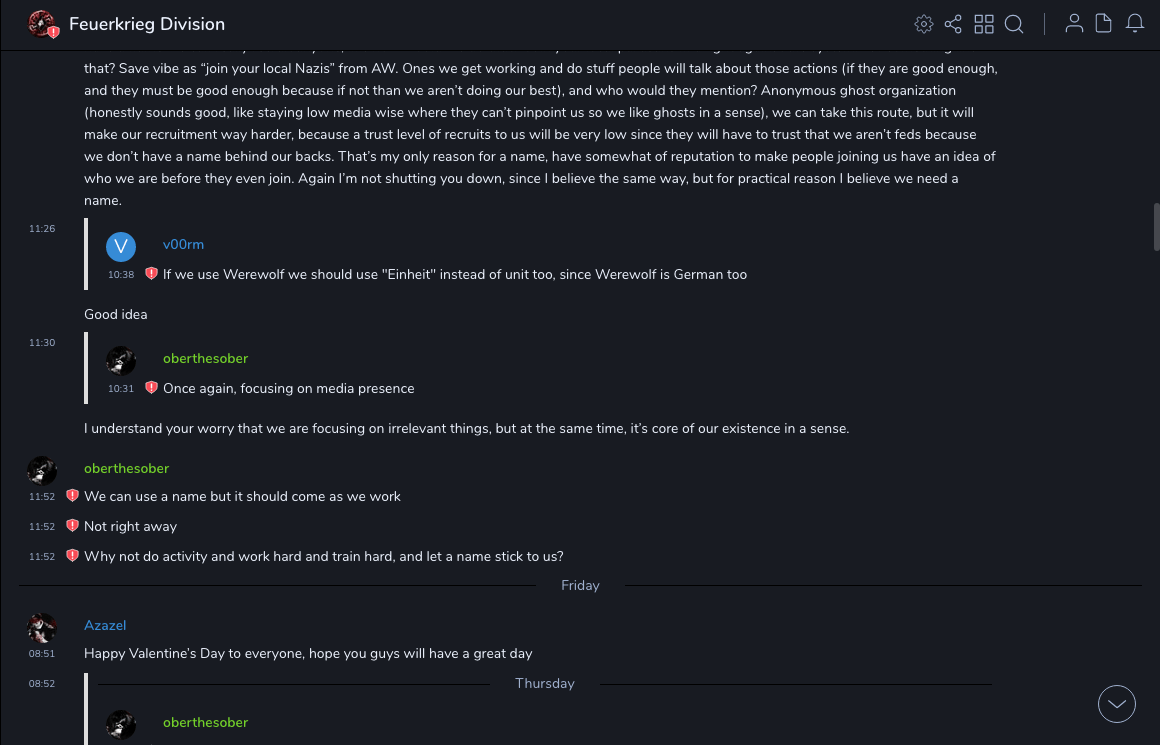Open the v00rm username link
The height and width of the screenshot is (745, 1160).
point(183,245)
